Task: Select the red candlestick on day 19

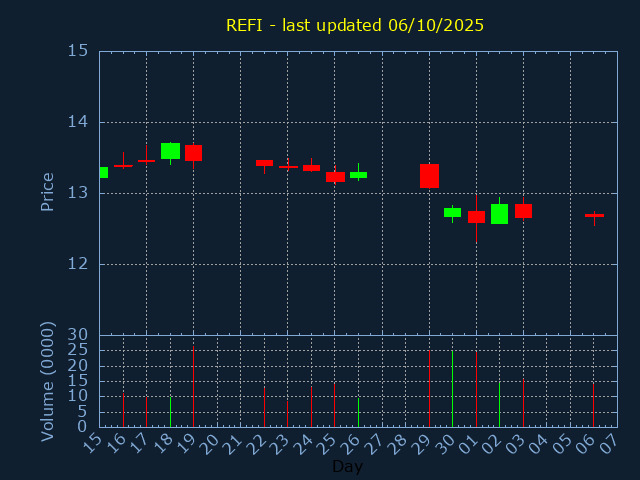Action: [x=193, y=153]
